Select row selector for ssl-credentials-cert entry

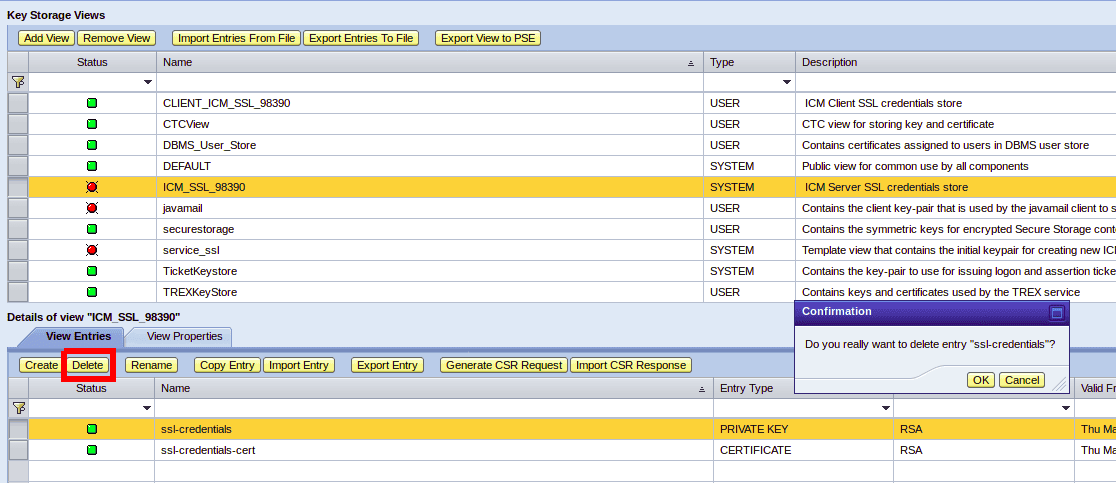tap(18, 450)
